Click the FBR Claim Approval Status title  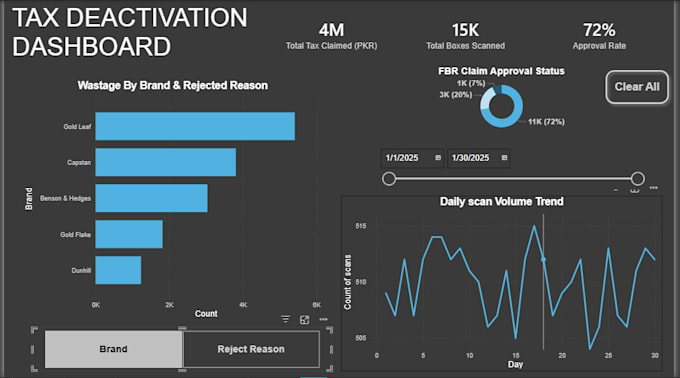[x=501, y=71]
